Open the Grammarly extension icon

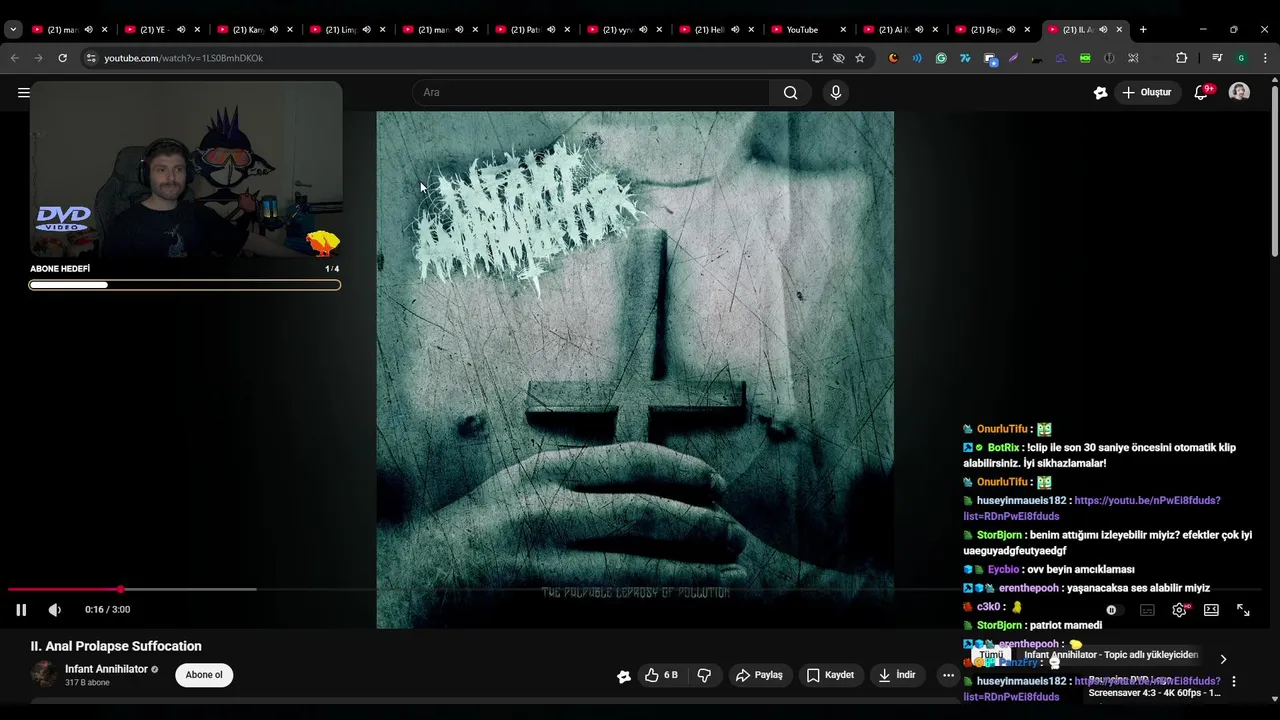(x=941, y=58)
